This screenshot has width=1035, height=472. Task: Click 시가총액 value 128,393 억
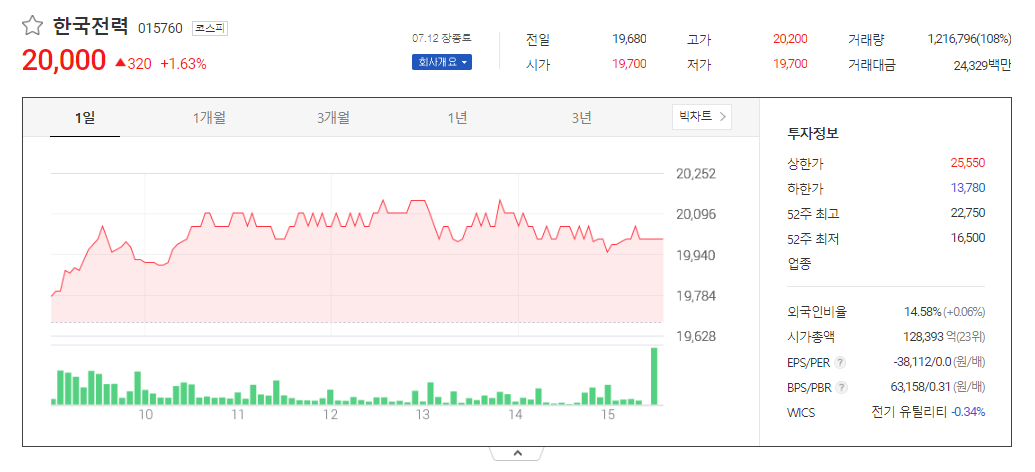929,337
